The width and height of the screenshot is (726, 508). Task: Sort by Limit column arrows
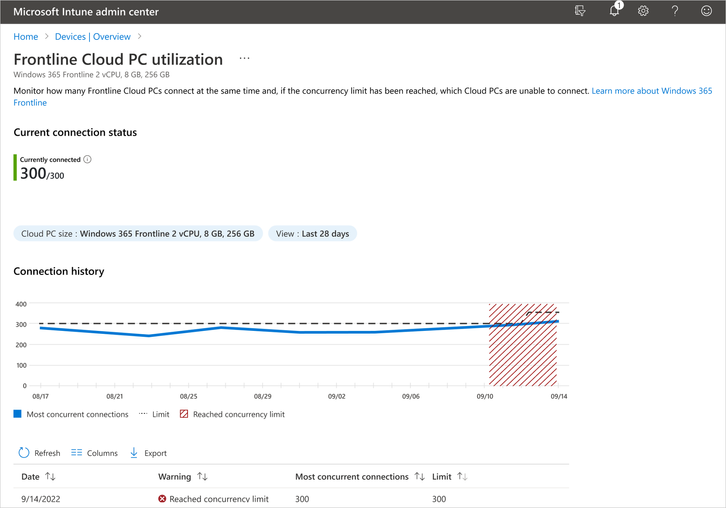(462, 476)
